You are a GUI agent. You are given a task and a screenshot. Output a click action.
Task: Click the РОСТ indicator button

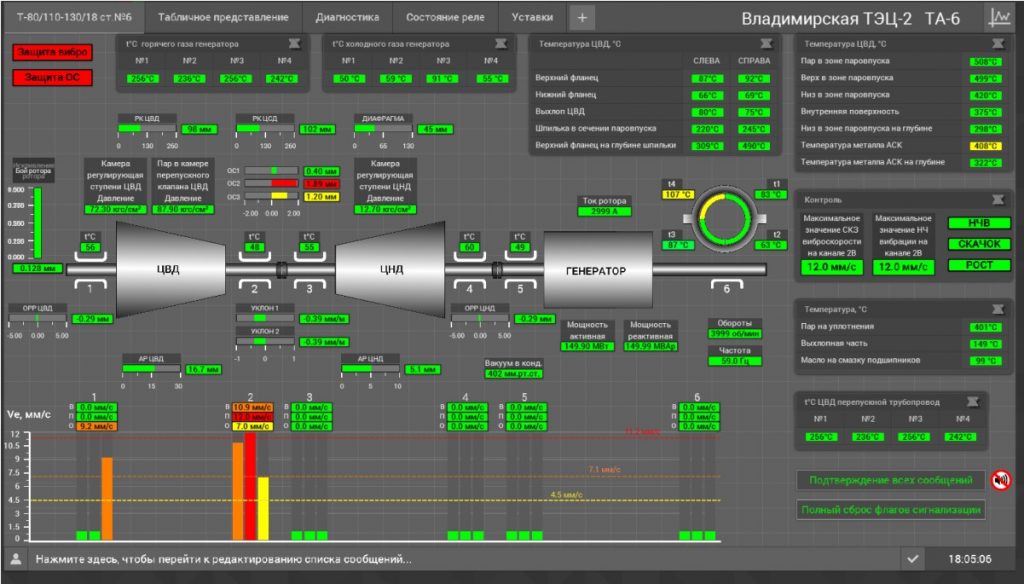pos(979,265)
